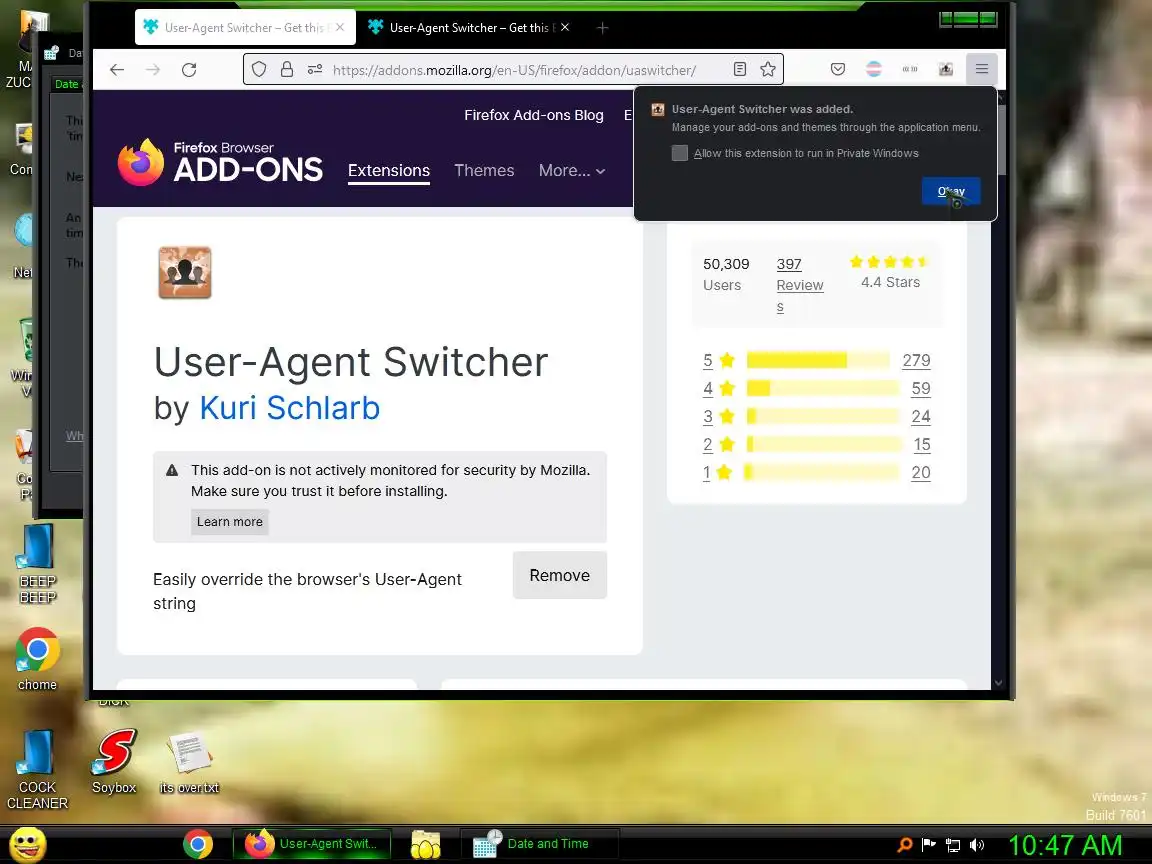Image resolution: width=1152 pixels, height=864 pixels.
Task: Click the 10:47 AM taskbar clock
Action: click(1065, 845)
